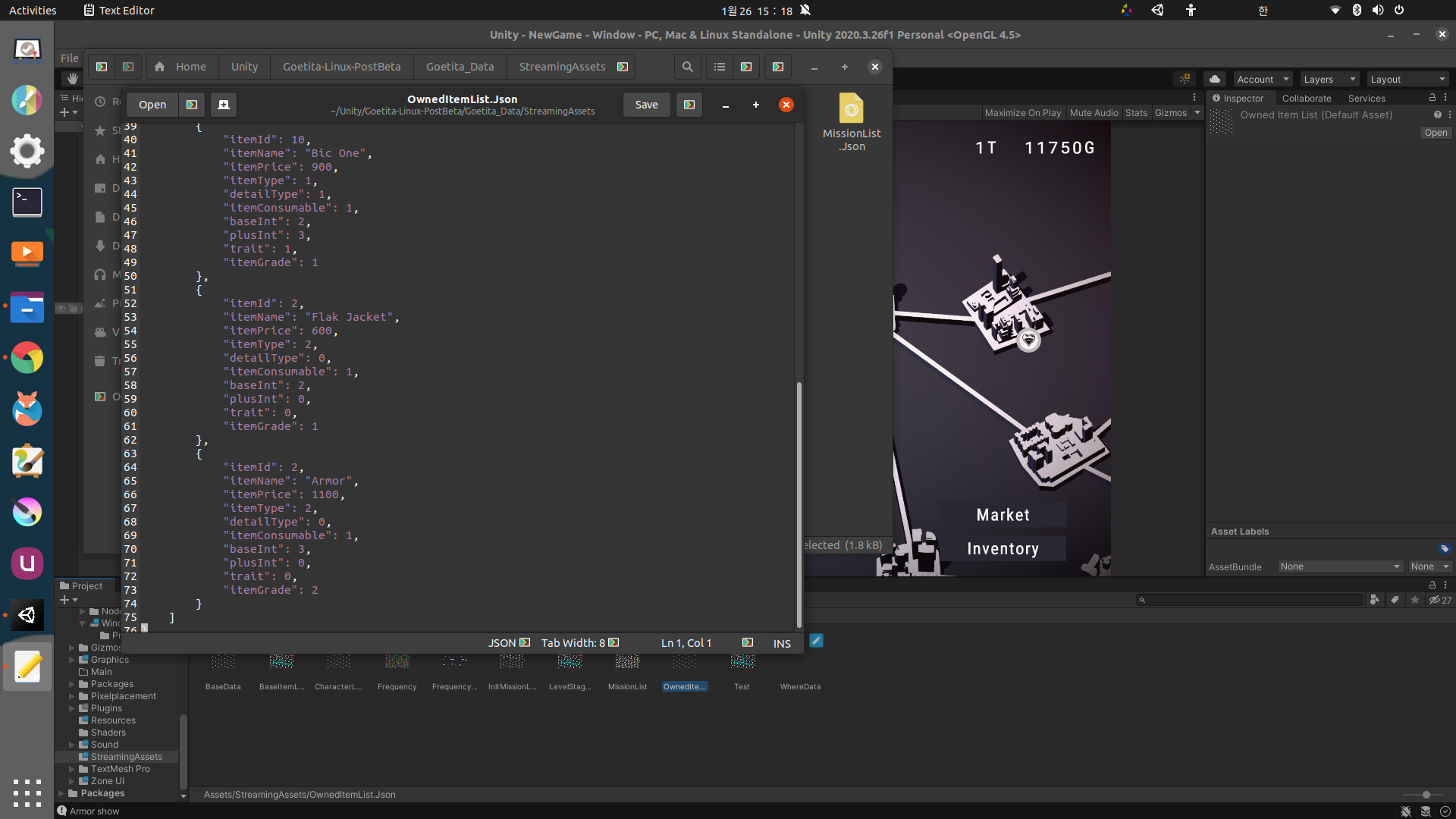Launch Chrome from the dock
The width and height of the screenshot is (1456, 819).
click(x=27, y=357)
